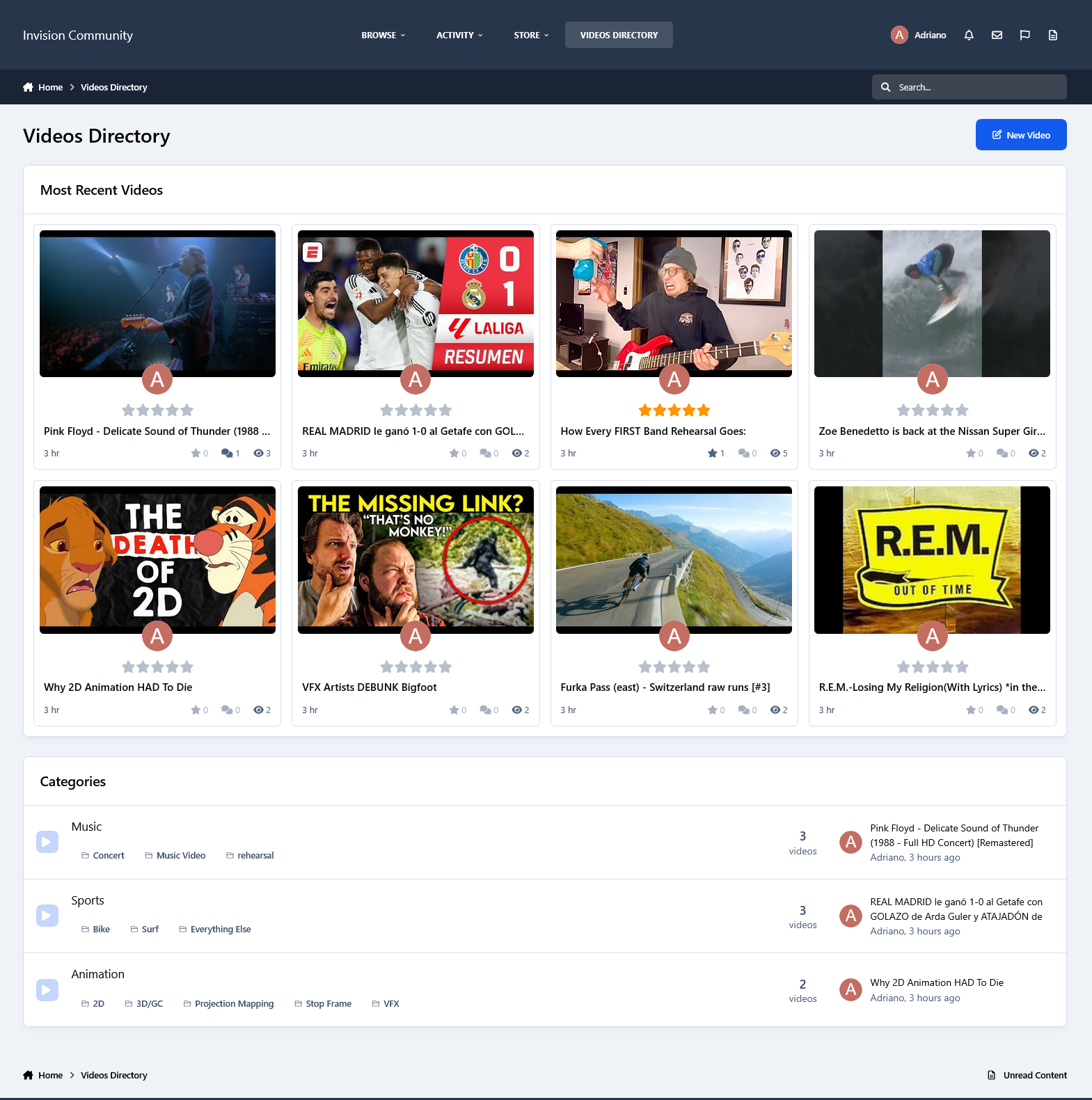Open the Music Video subcategory
This screenshot has width=1092, height=1100.
[175, 855]
